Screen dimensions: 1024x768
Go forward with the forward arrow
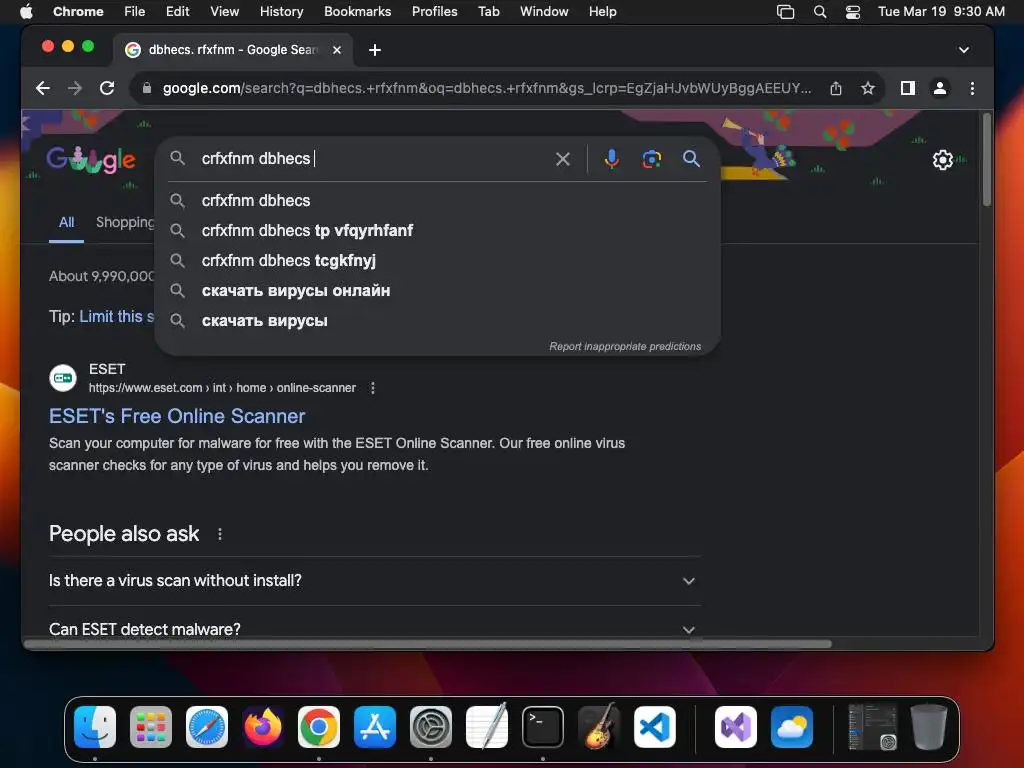click(x=75, y=88)
